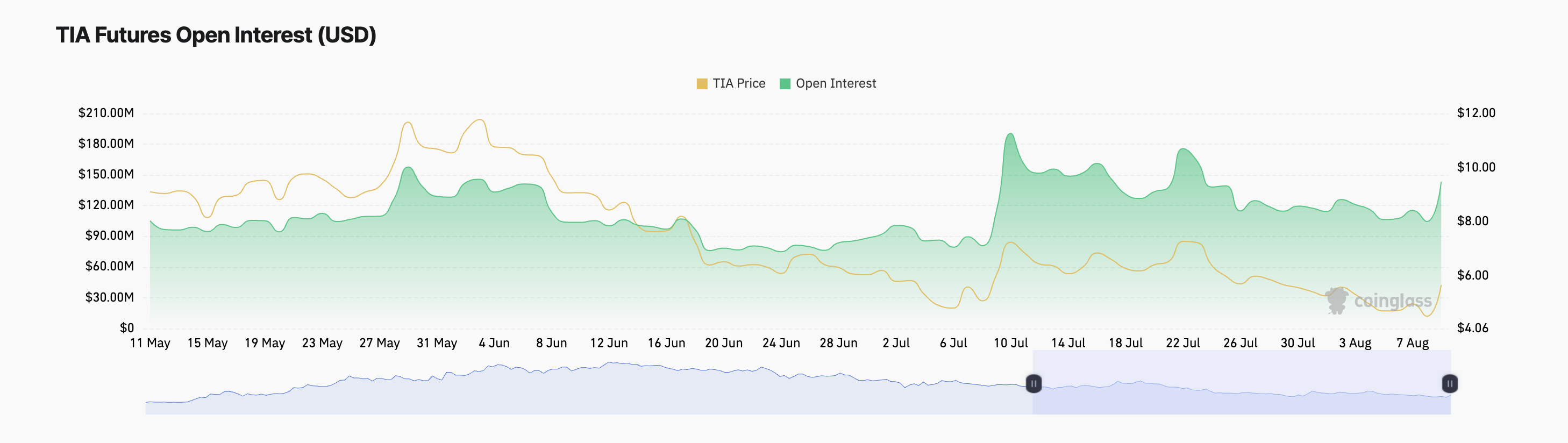This screenshot has width=1568, height=443.
Task: Click the $4.06 right axis minimum label
Action: (1472, 328)
